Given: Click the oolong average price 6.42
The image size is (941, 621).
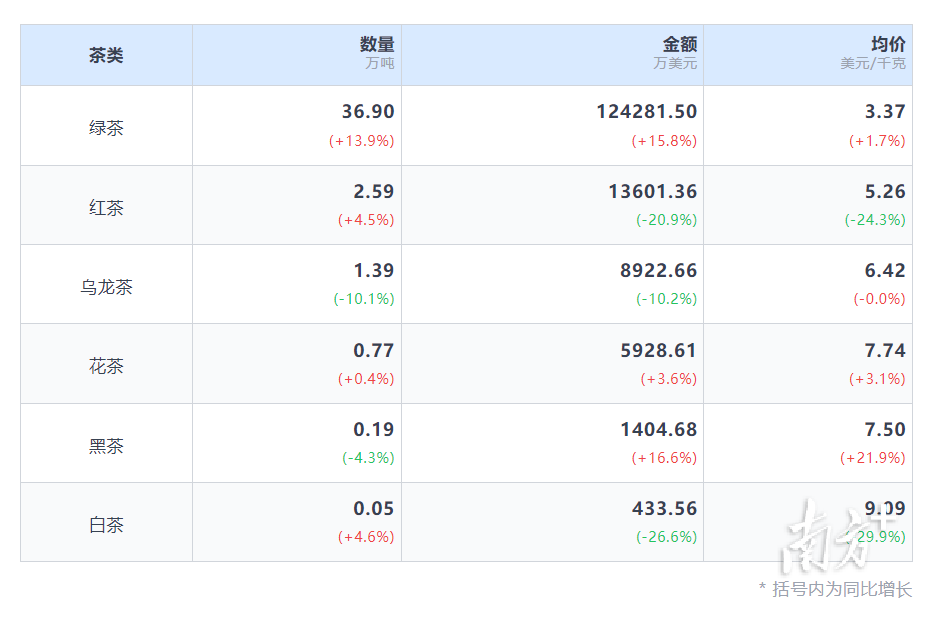Looking at the screenshot, I should pos(885,271).
